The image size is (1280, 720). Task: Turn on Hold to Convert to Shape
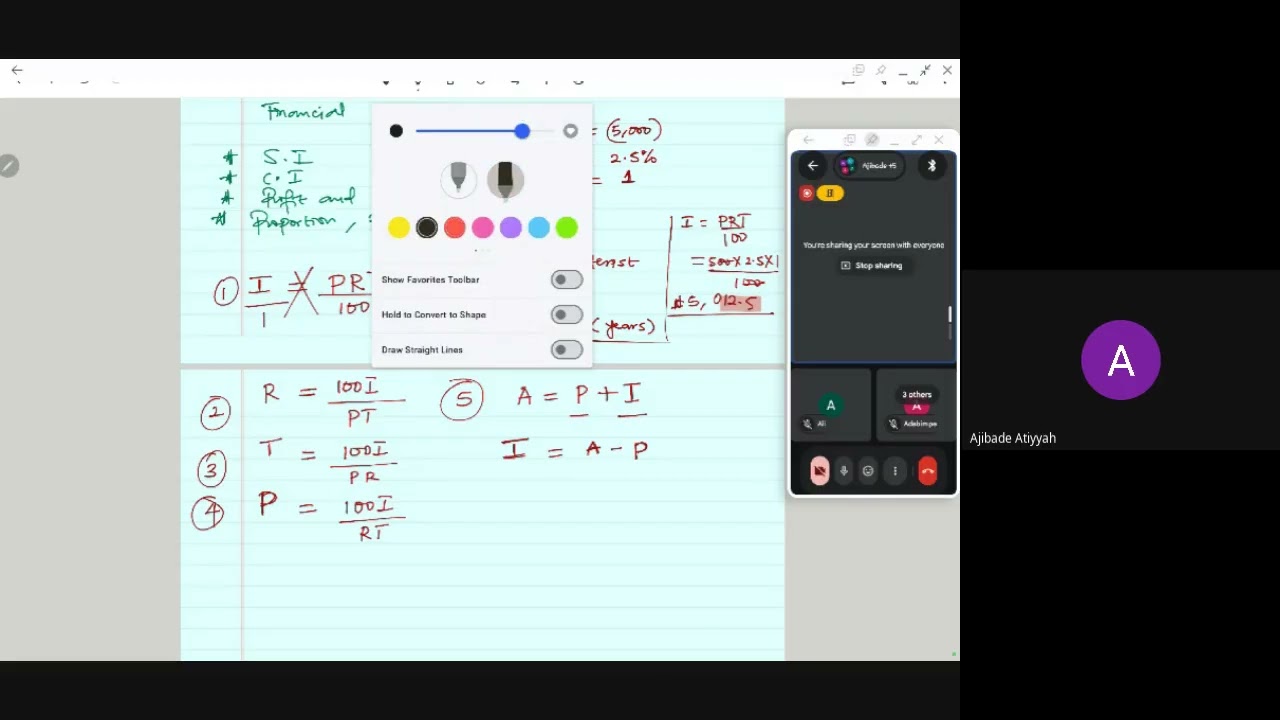click(566, 315)
